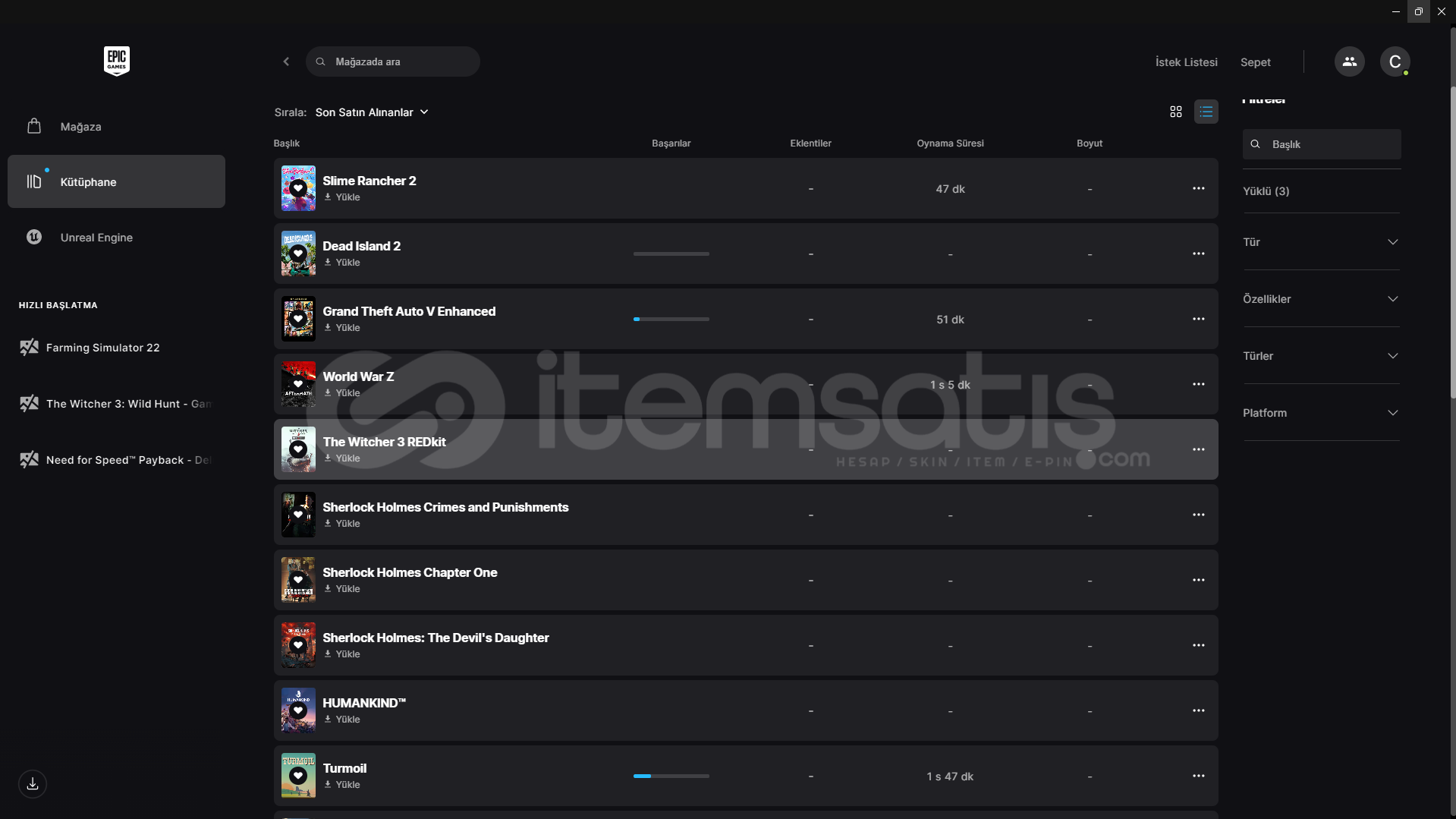Open Sepet cart link
The image size is (1456, 819).
(x=1255, y=62)
